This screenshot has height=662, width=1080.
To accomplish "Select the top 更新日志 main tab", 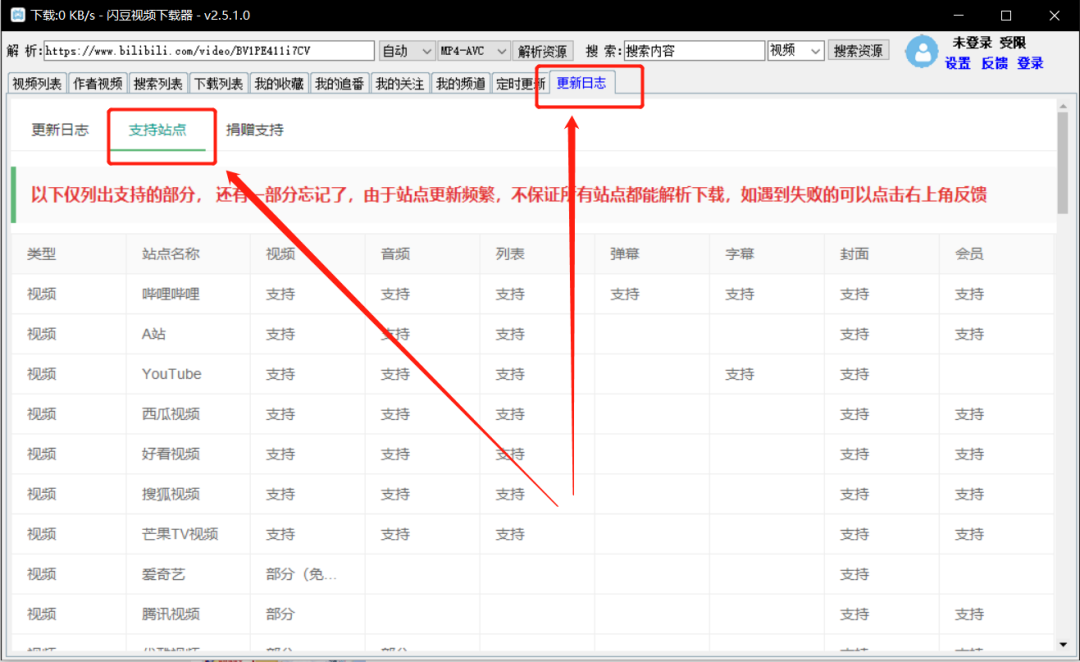I will pos(581,83).
